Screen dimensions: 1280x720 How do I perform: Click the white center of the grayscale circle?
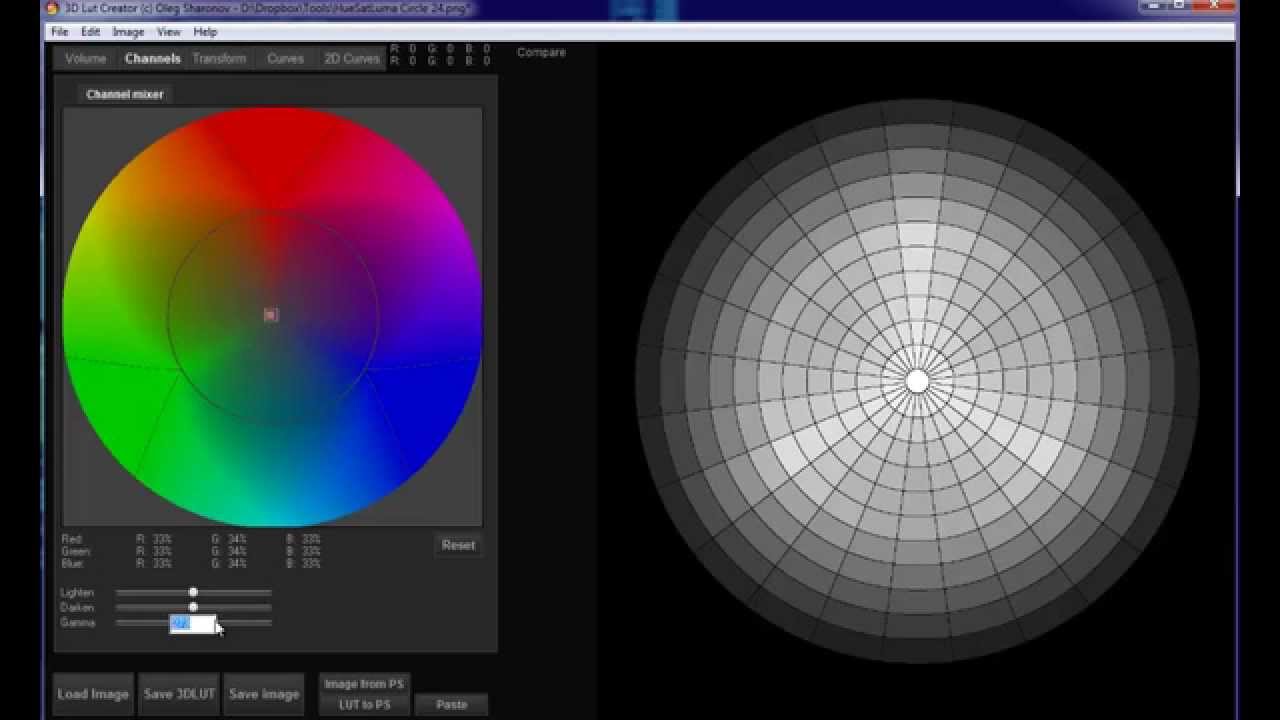tap(917, 381)
